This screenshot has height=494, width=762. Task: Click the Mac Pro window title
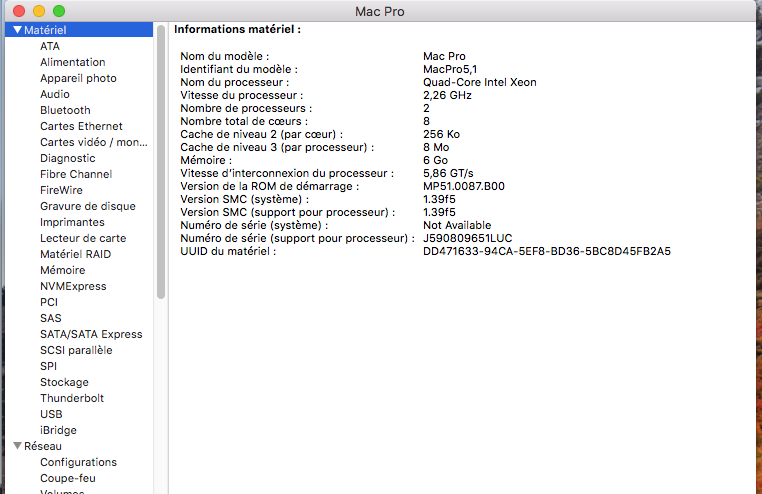pos(380,12)
